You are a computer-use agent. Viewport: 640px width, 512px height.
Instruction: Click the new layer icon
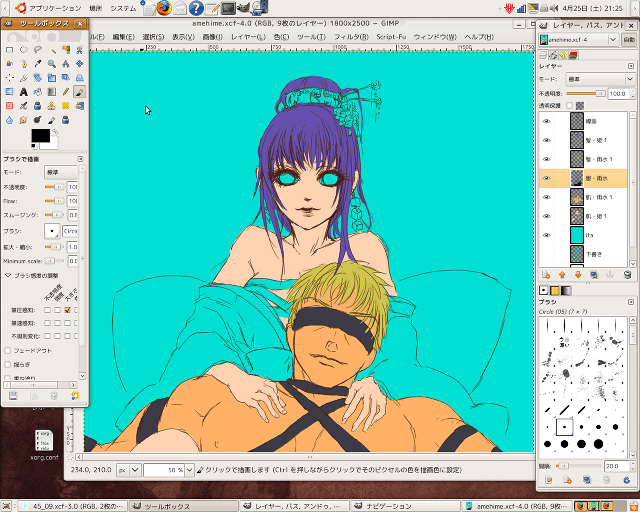tap(546, 275)
